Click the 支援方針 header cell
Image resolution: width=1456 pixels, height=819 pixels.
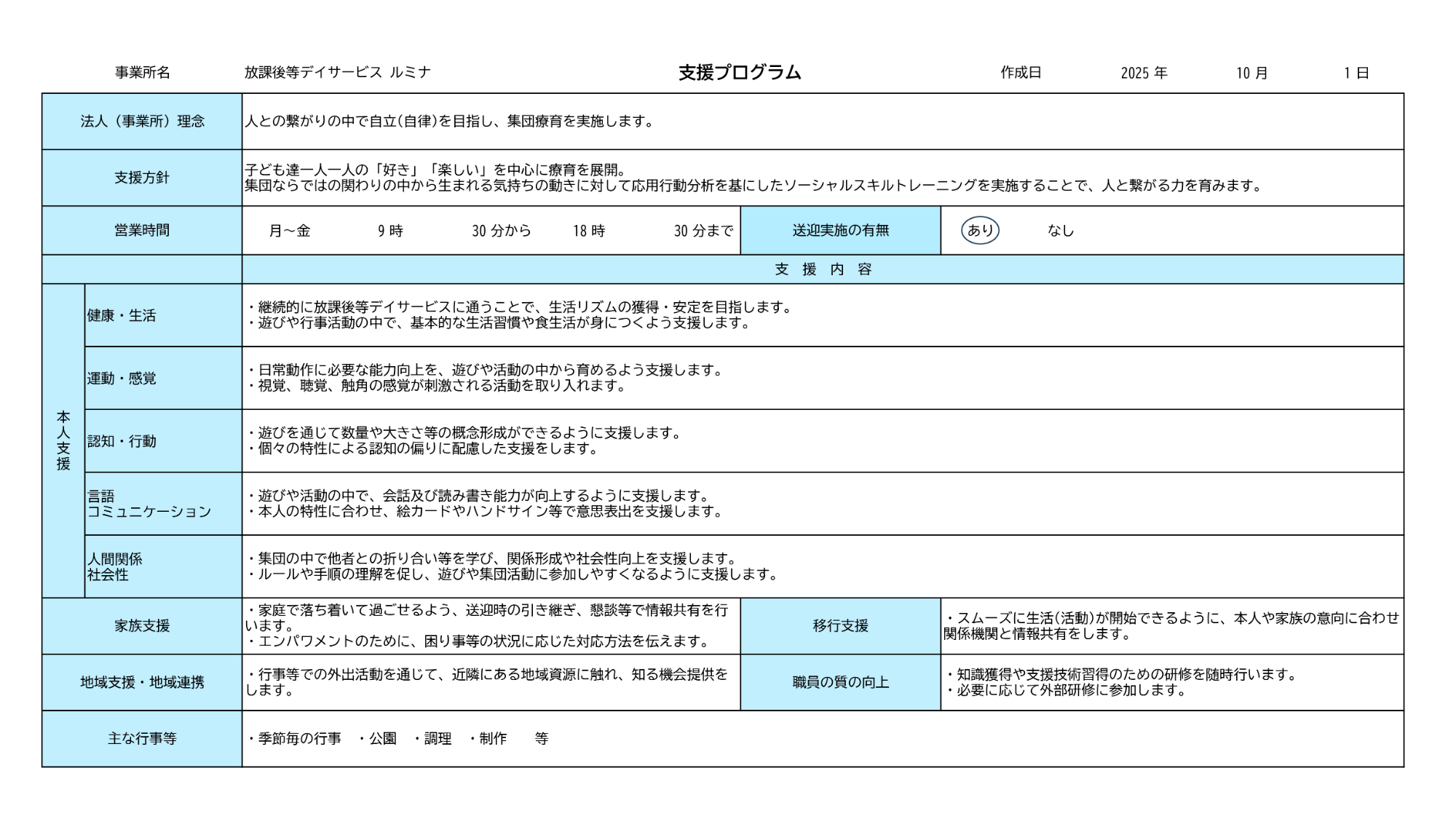(142, 178)
